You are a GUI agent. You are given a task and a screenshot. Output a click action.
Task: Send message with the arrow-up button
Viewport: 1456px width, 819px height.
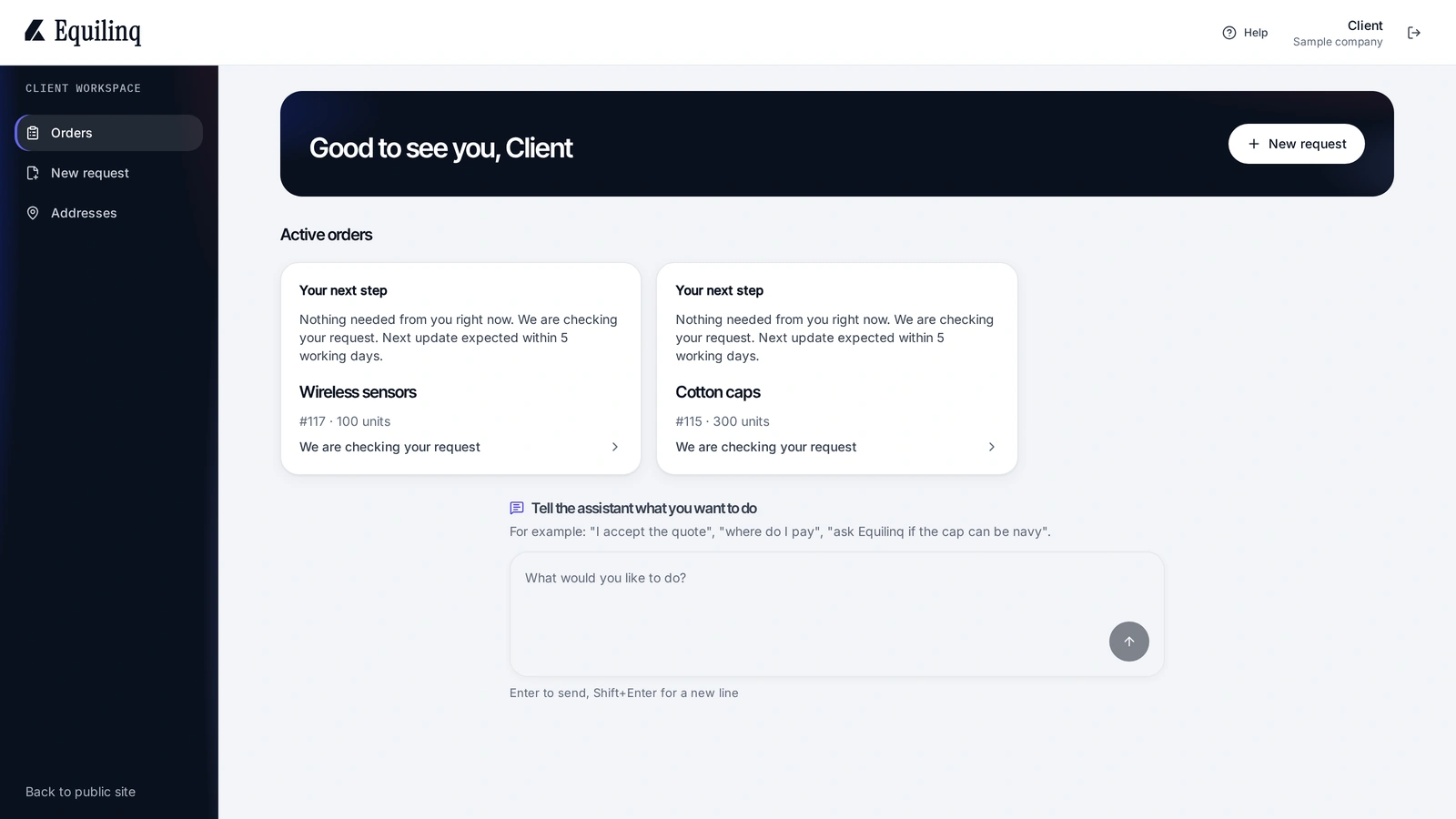(x=1129, y=642)
